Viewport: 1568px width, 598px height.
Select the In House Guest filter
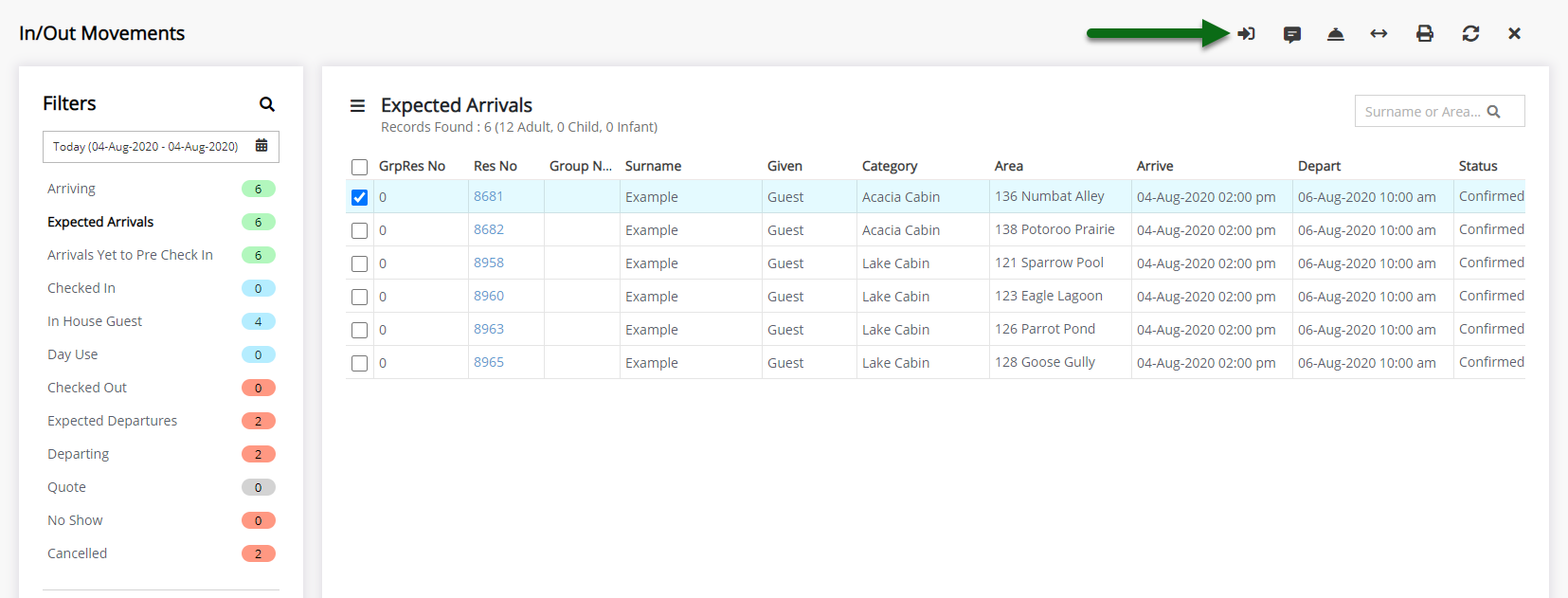point(95,321)
